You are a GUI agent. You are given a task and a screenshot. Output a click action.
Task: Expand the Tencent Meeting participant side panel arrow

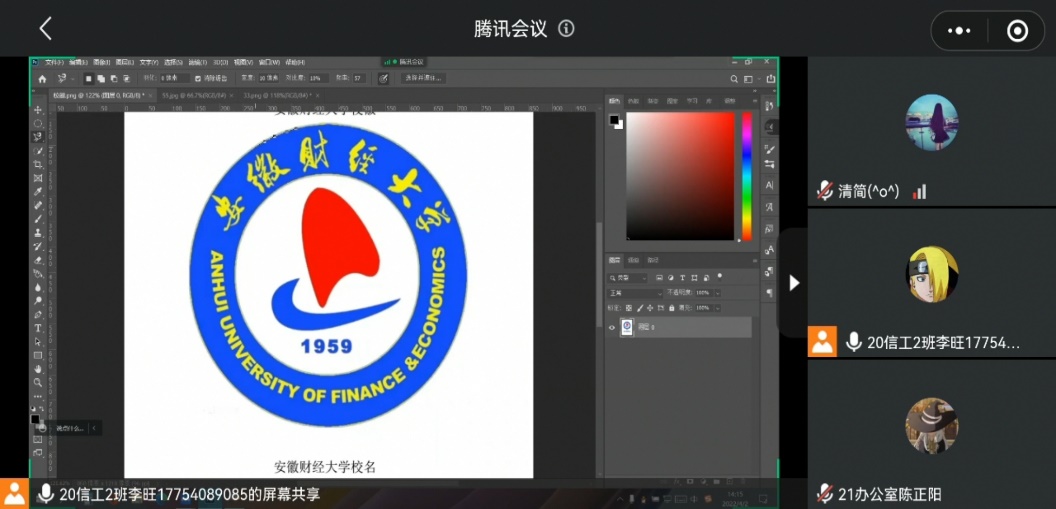point(794,283)
